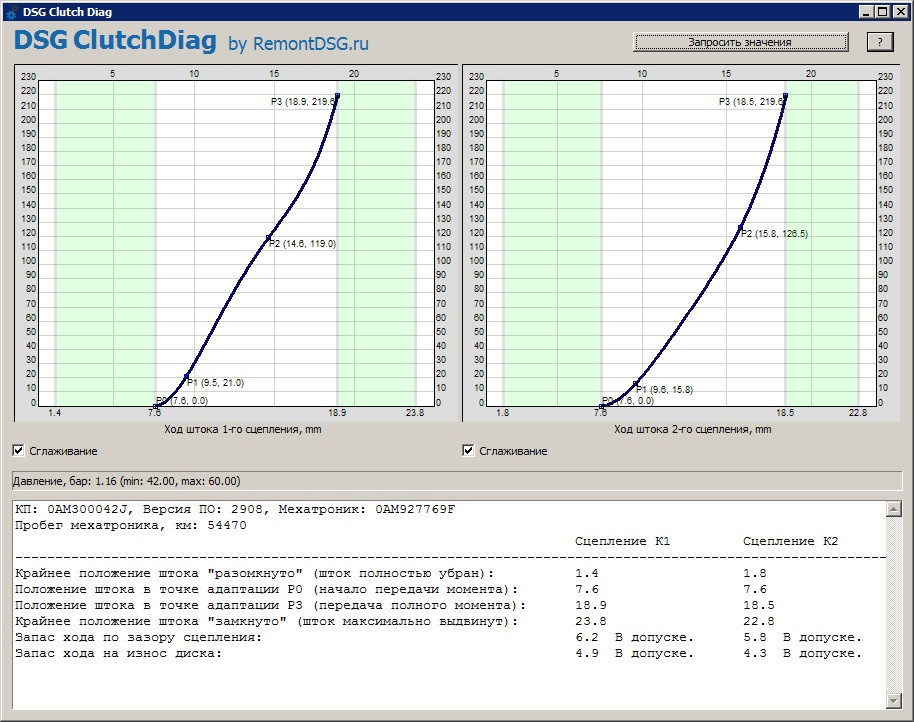Image resolution: width=914 pixels, height=722 pixels.
Task: Click the K1 clearance reserve value '6.2'
Action: coord(587,638)
